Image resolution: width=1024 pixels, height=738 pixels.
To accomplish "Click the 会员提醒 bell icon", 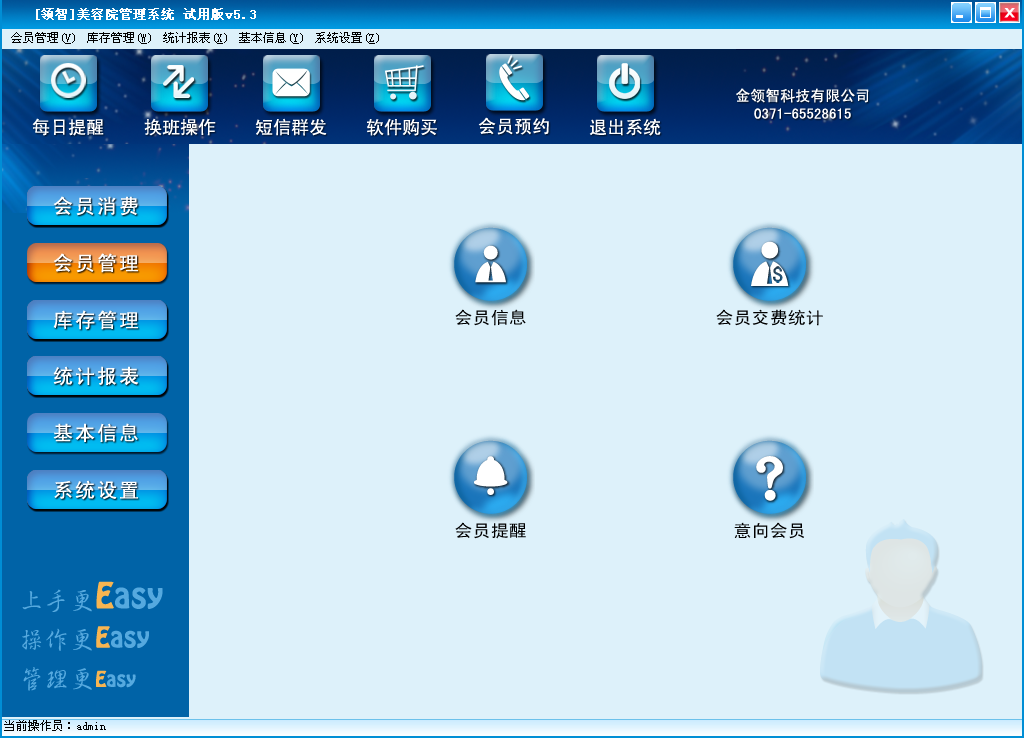I will click(x=491, y=478).
